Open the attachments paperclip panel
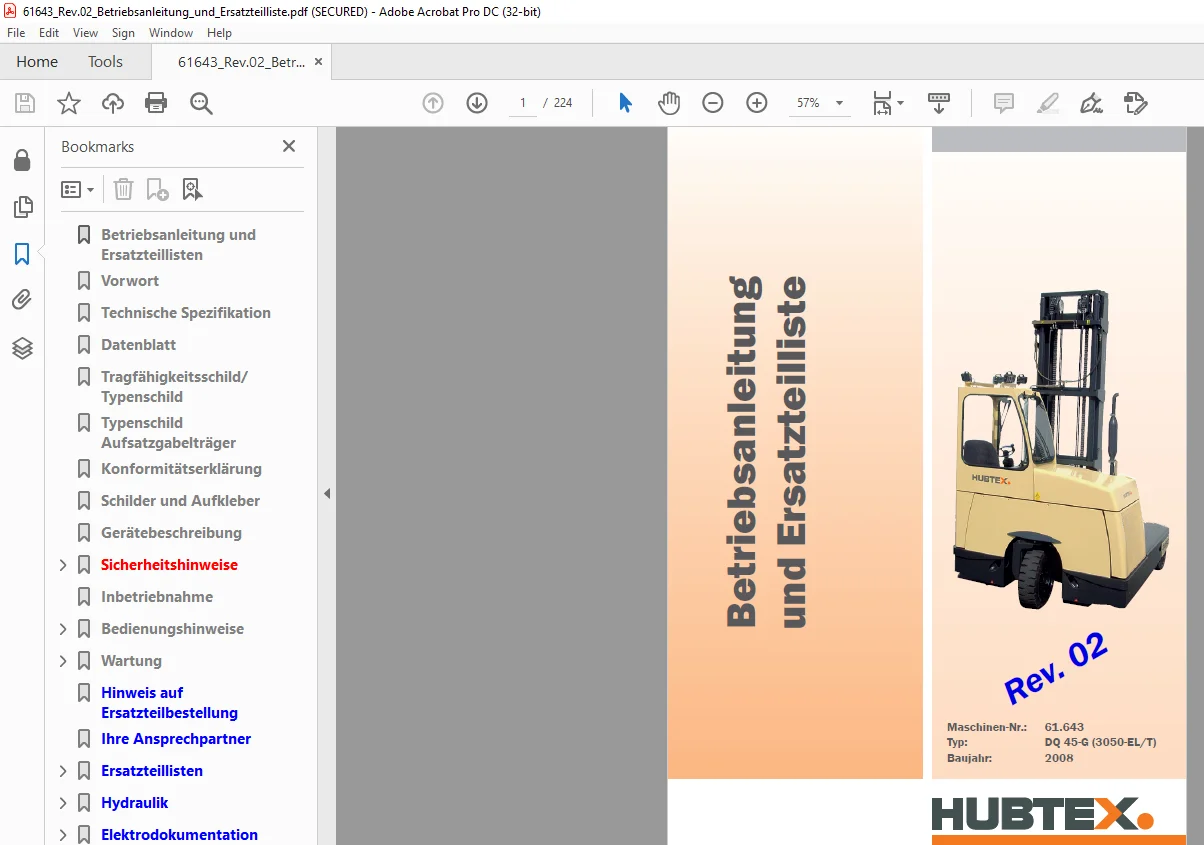This screenshot has width=1204, height=845. pos(22,300)
